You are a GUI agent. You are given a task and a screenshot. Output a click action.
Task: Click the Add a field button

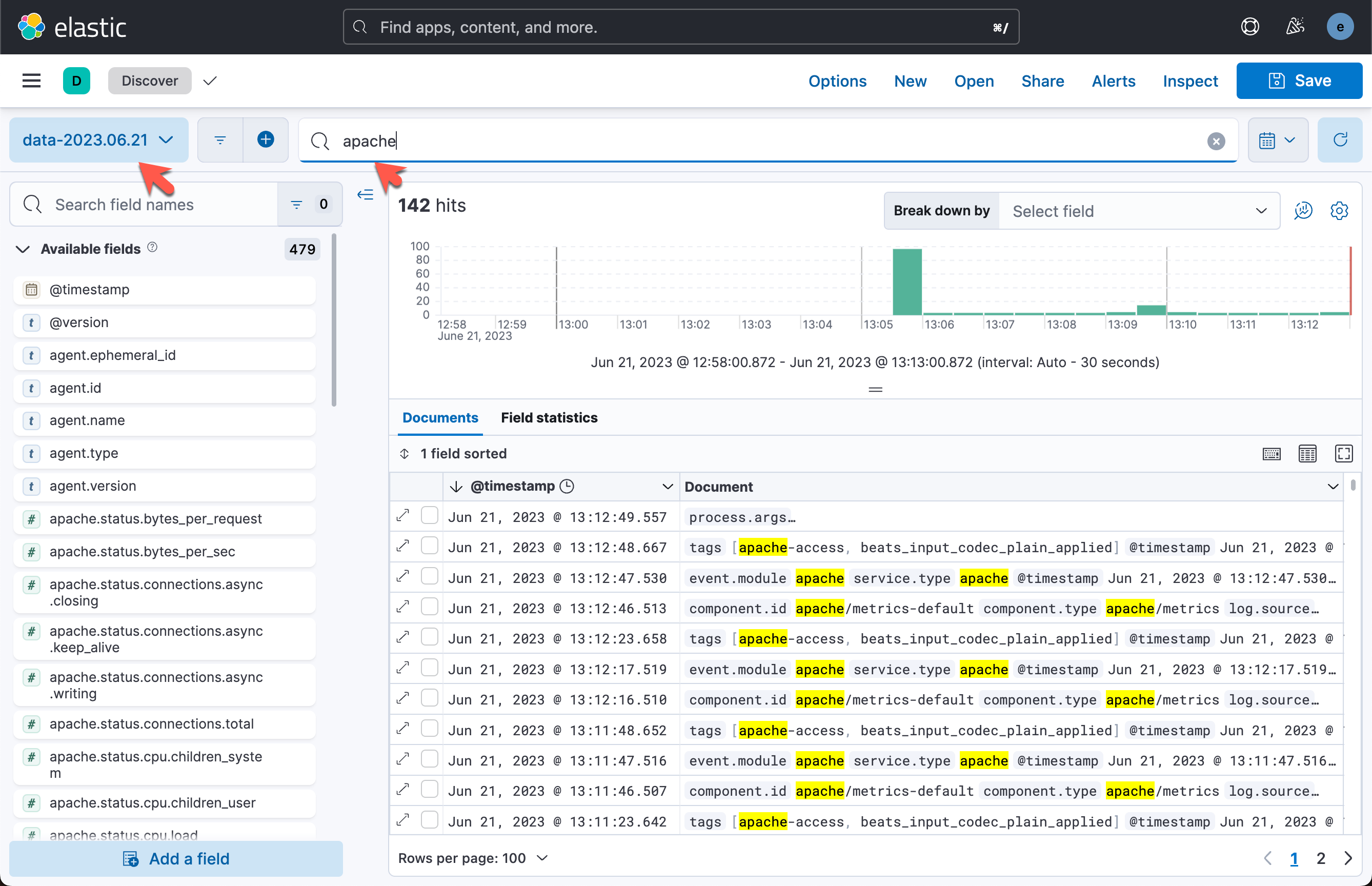coord(176,858)
